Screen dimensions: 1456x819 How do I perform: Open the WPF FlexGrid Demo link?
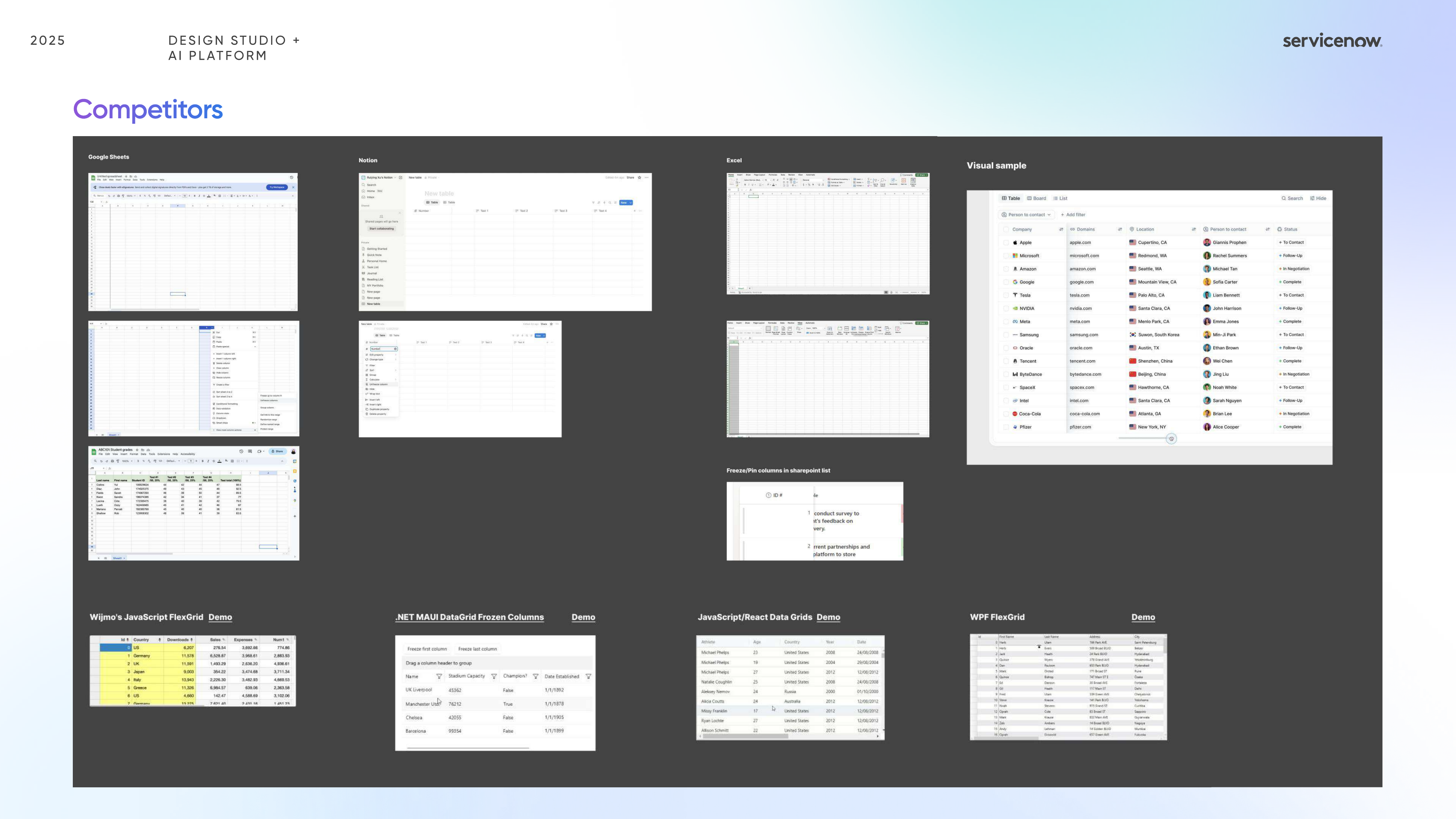pos(1143,617)
